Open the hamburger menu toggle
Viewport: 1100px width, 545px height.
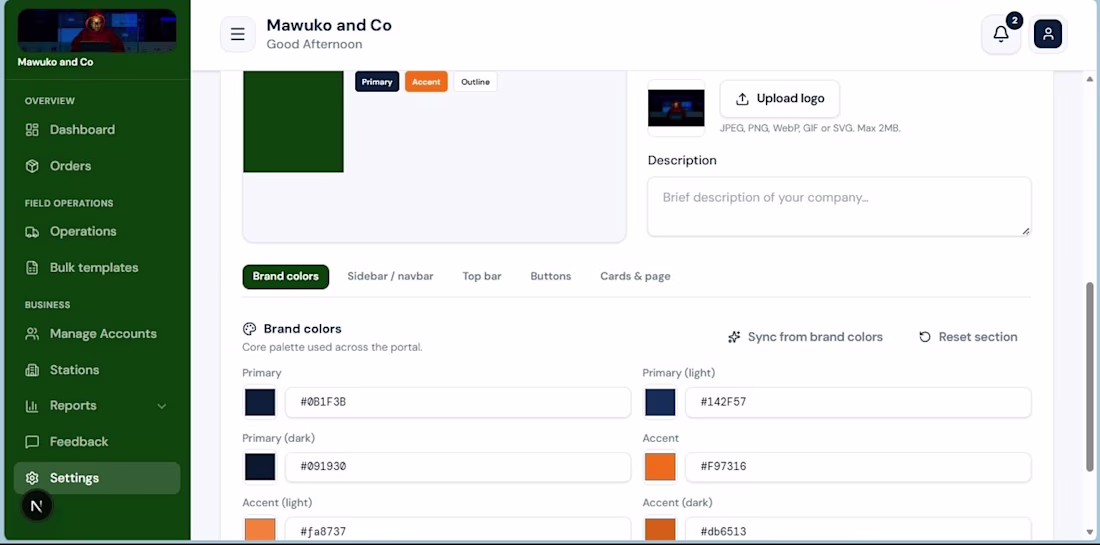click(x=238, y=34)
